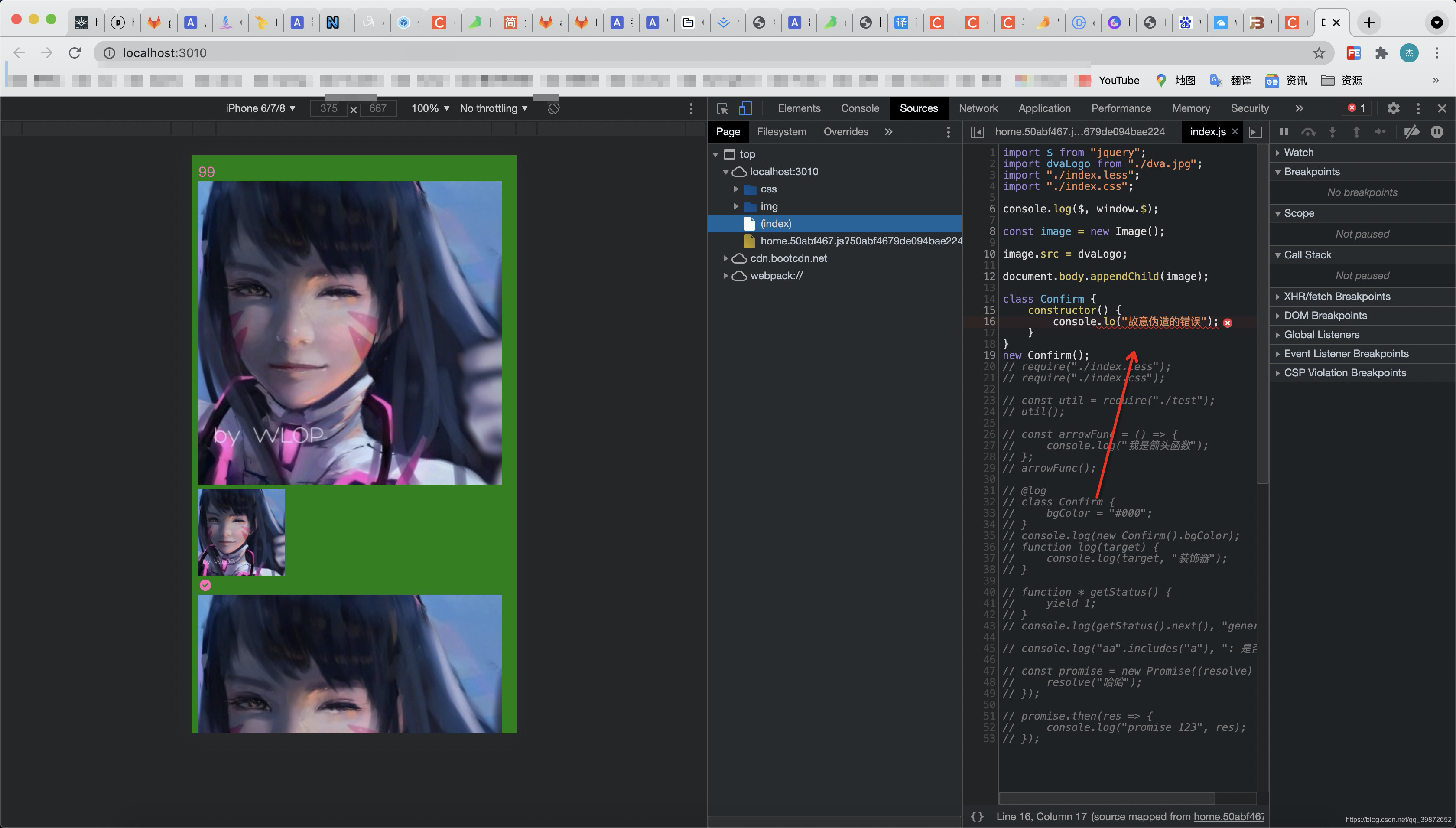
Task: Open the 100% zoom dropdown
Action: (x=430, y=108)
